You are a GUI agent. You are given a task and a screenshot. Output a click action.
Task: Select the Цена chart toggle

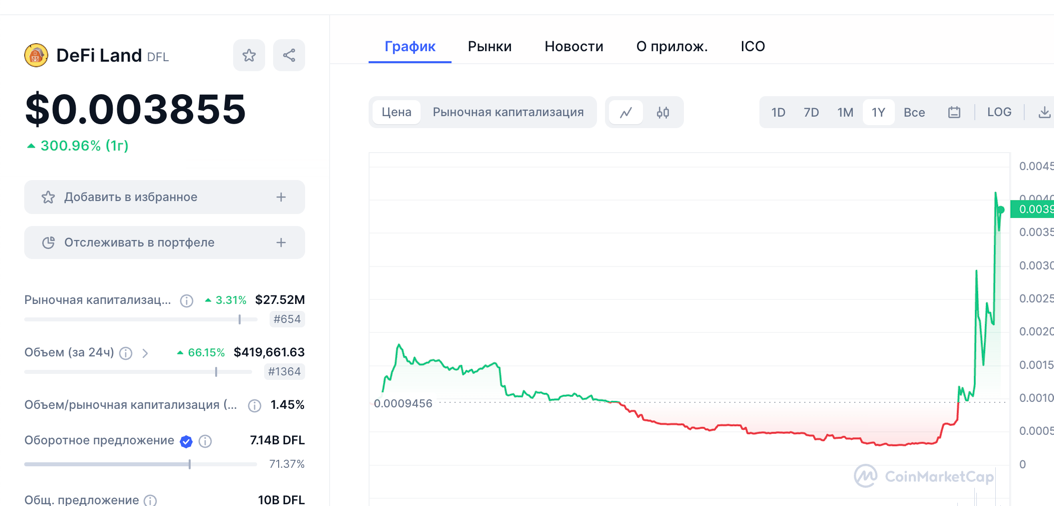tap(396, 113)
